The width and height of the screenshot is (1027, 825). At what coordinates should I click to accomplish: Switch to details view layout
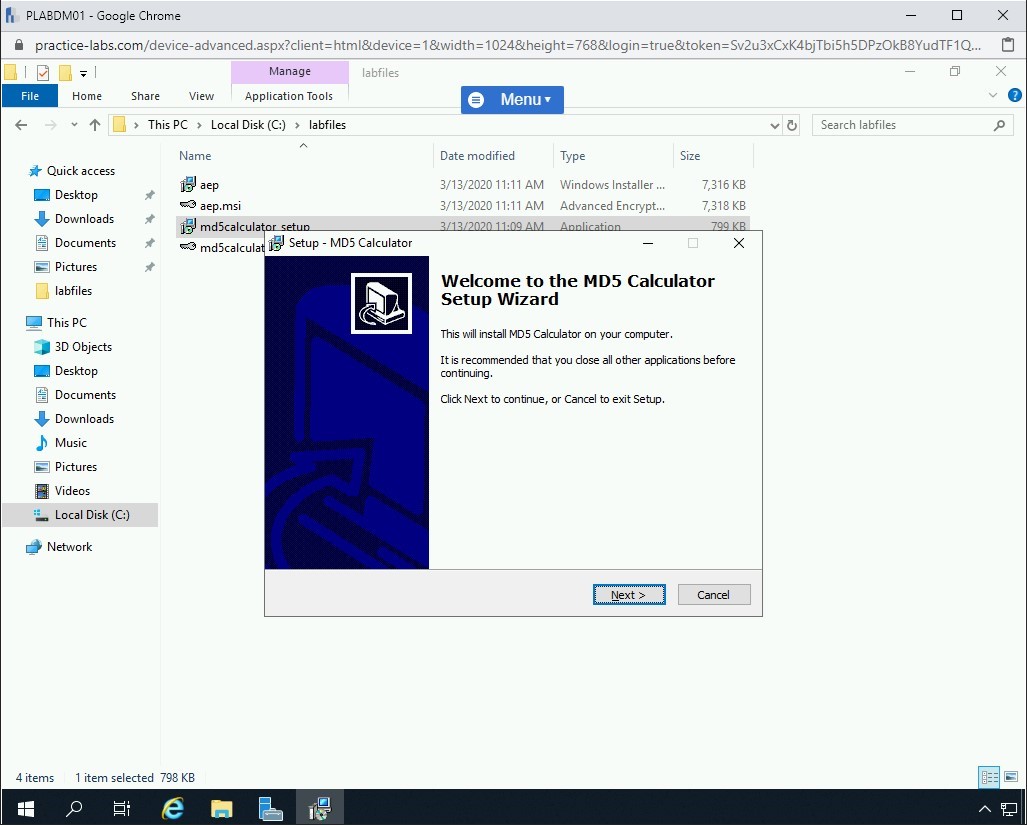[989, 777]
